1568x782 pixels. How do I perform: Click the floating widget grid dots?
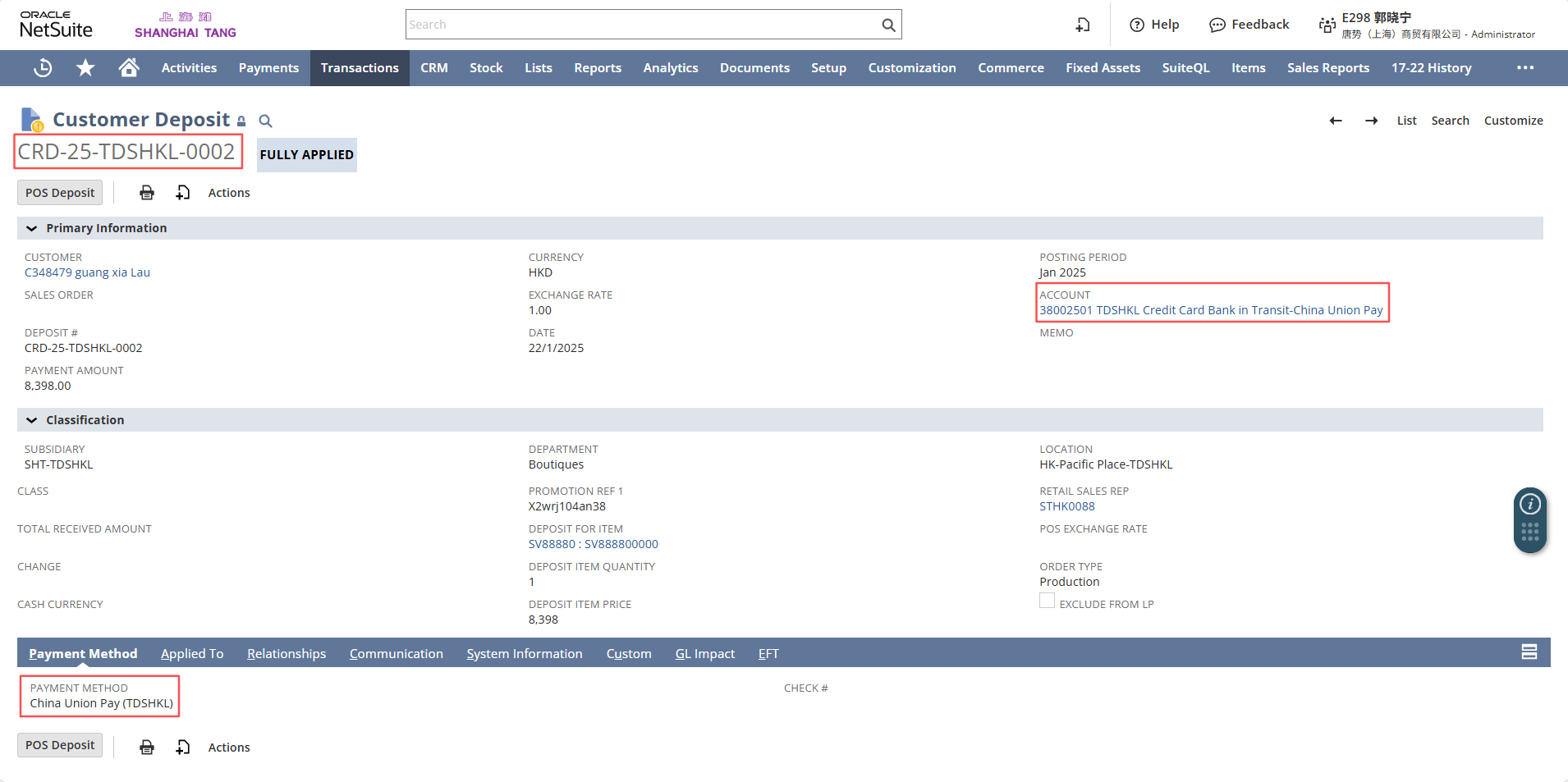(1530, 533)
